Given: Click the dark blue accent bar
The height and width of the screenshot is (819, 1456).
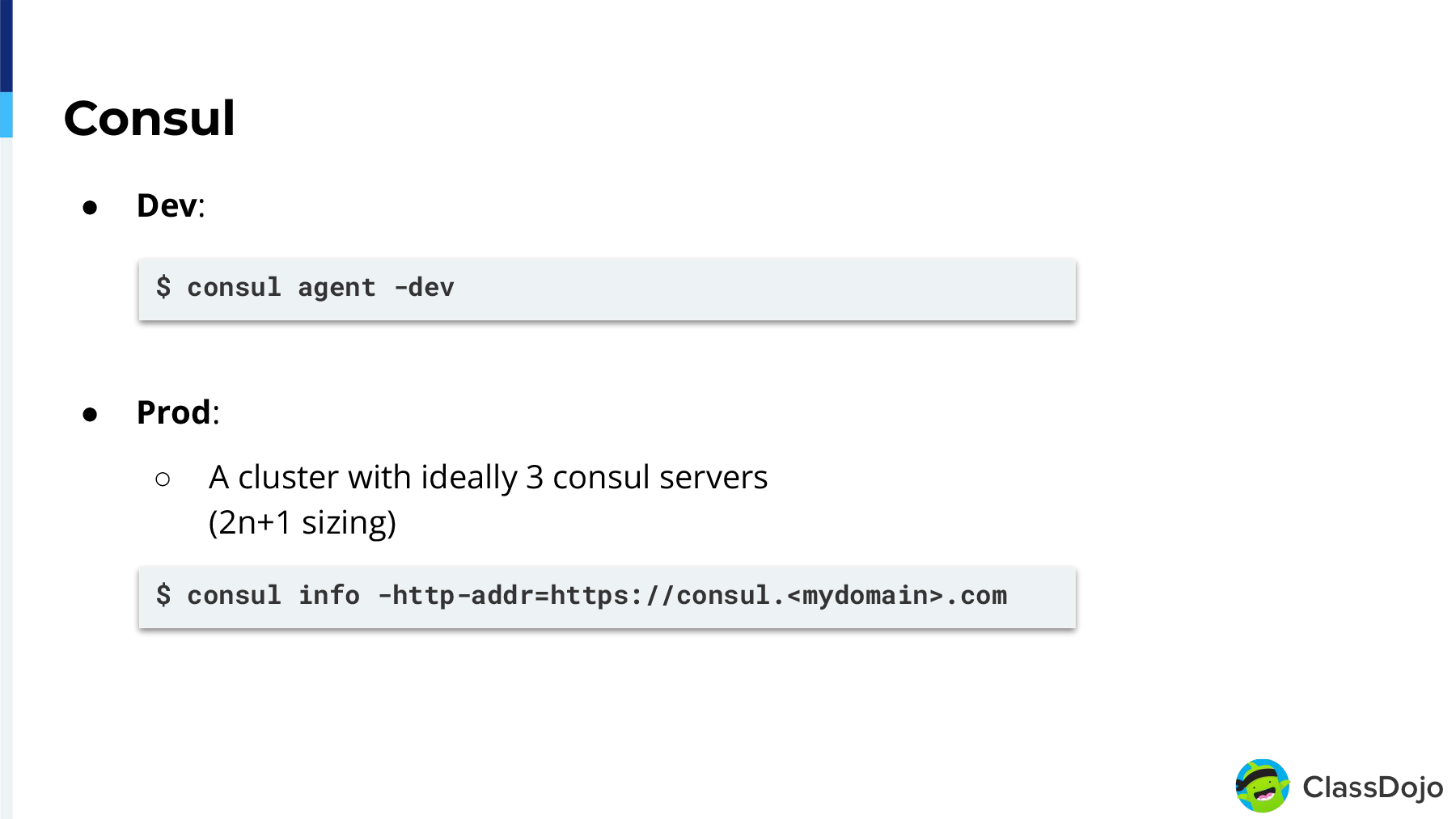Looking at the screenshot, I should click(6, 46).
